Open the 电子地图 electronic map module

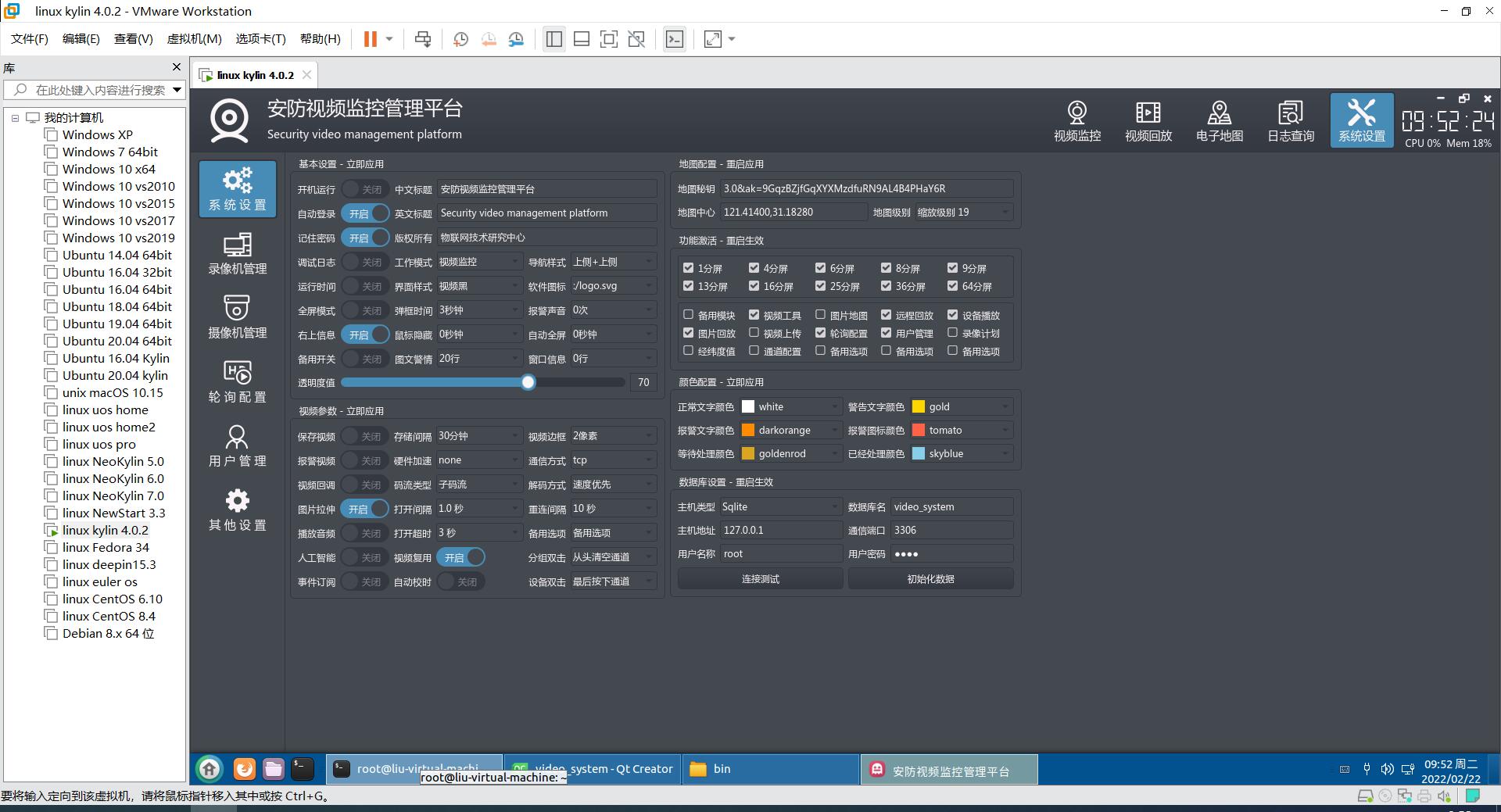[1219, 121]
